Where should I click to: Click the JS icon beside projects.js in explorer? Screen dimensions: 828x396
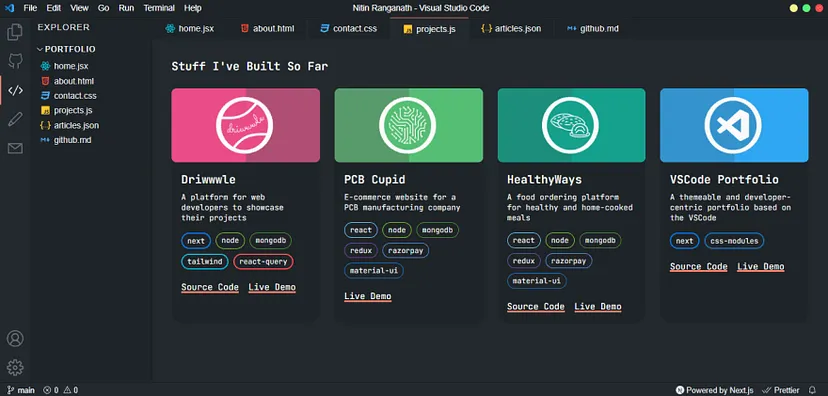(x=45, y=110)
